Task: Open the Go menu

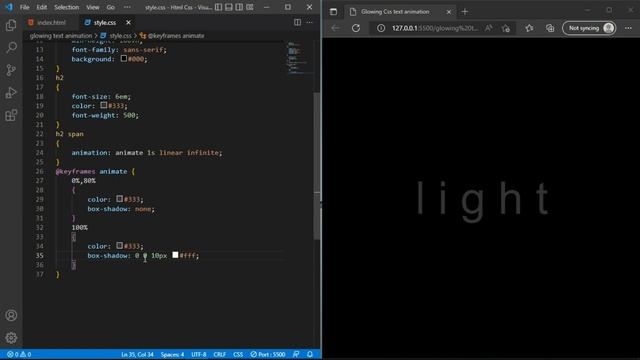Action: 111,7
